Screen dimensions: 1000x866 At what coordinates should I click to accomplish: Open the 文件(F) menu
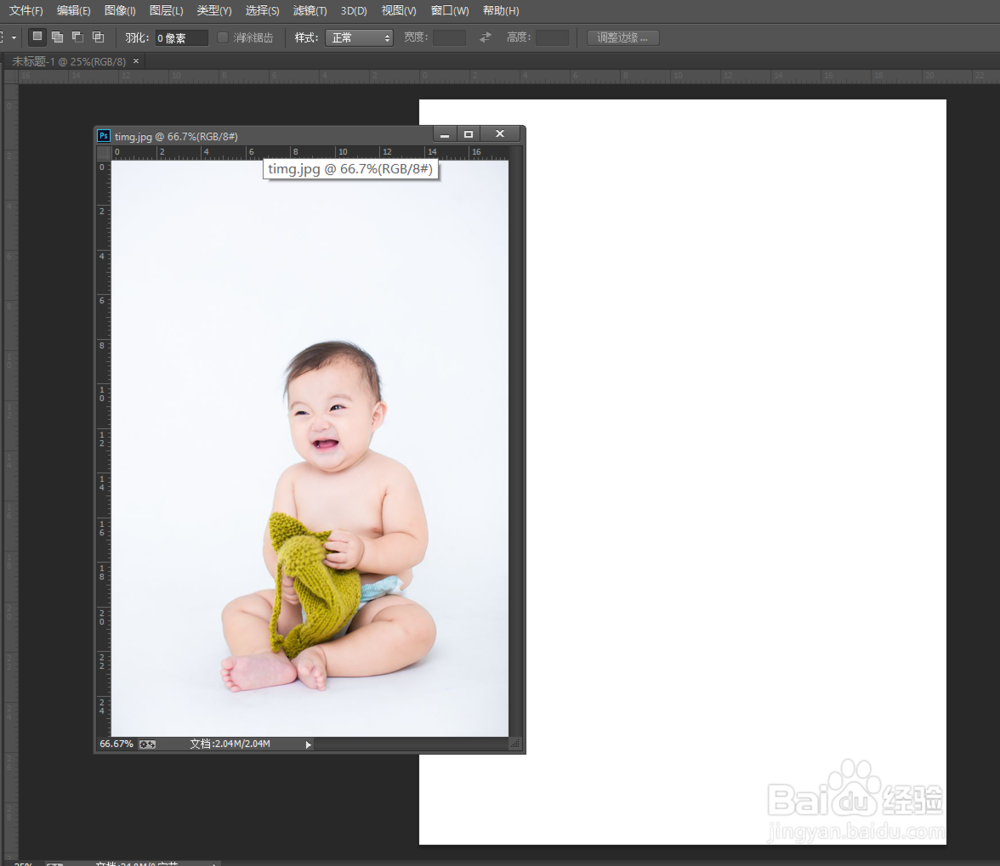pos(26,11)
